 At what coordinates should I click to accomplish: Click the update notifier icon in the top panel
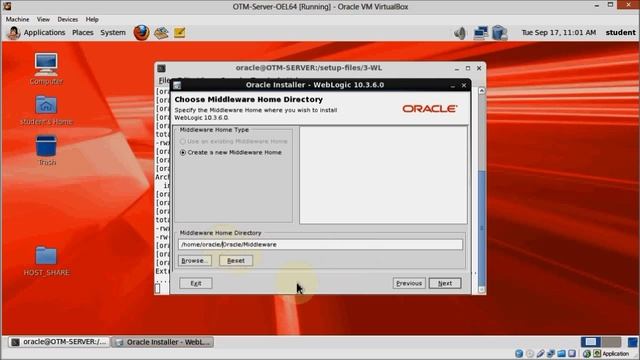(499, 33)
